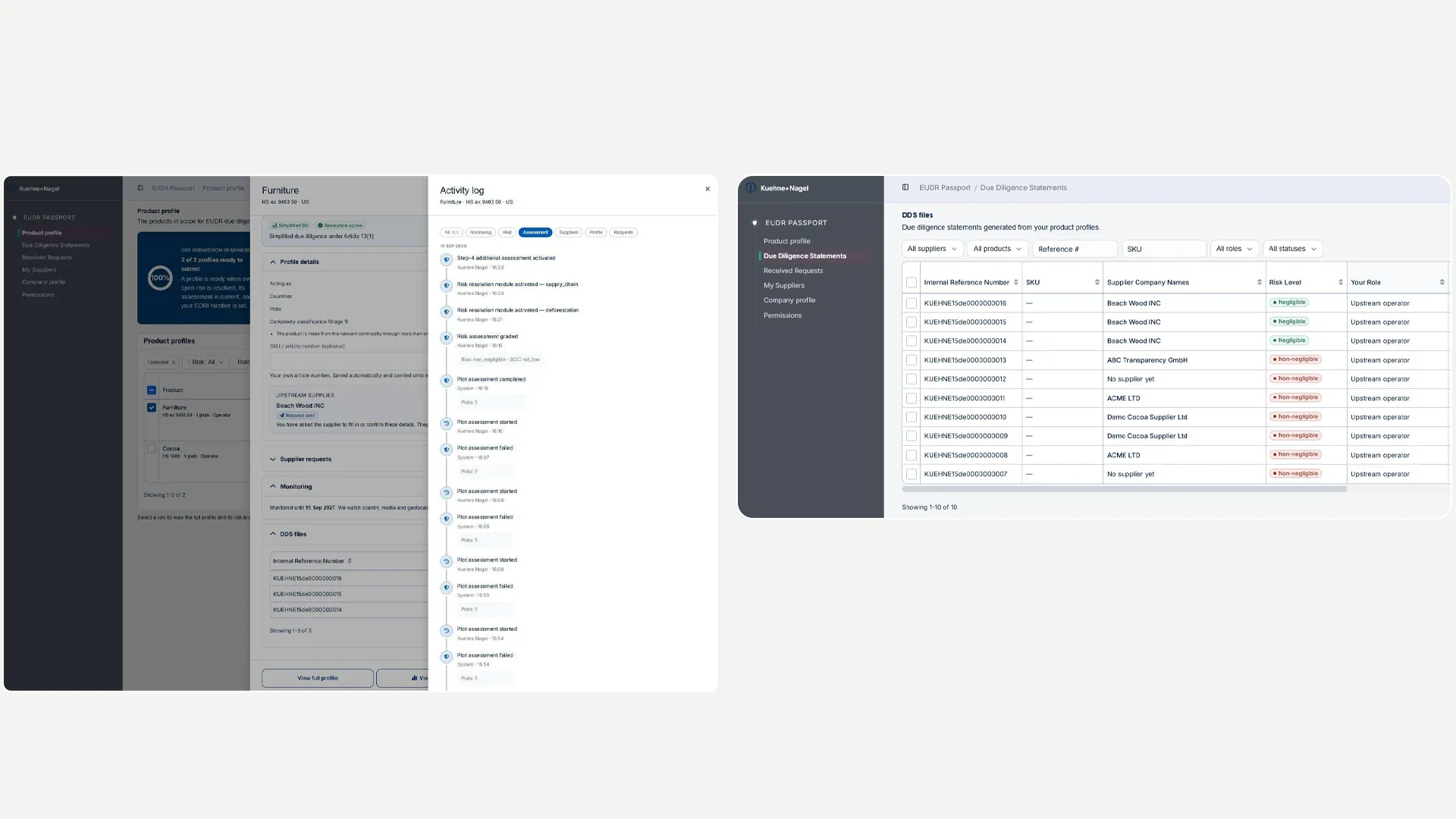The width and height of the screenshot is (1456, 819).
Task: Select the Risk filter tab in Activity log
Action: (507, 232)
